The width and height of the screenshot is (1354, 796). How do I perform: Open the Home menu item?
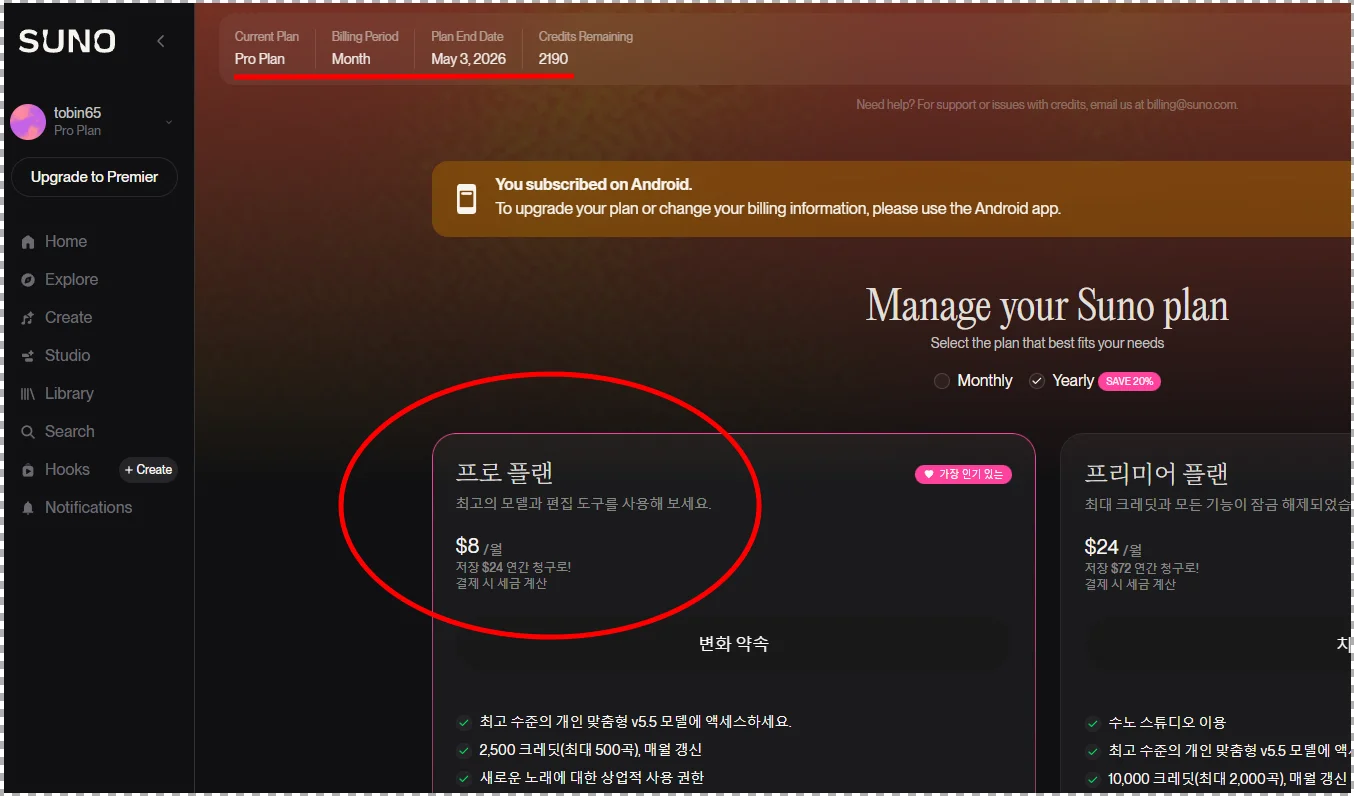click(x=66, y=242)
